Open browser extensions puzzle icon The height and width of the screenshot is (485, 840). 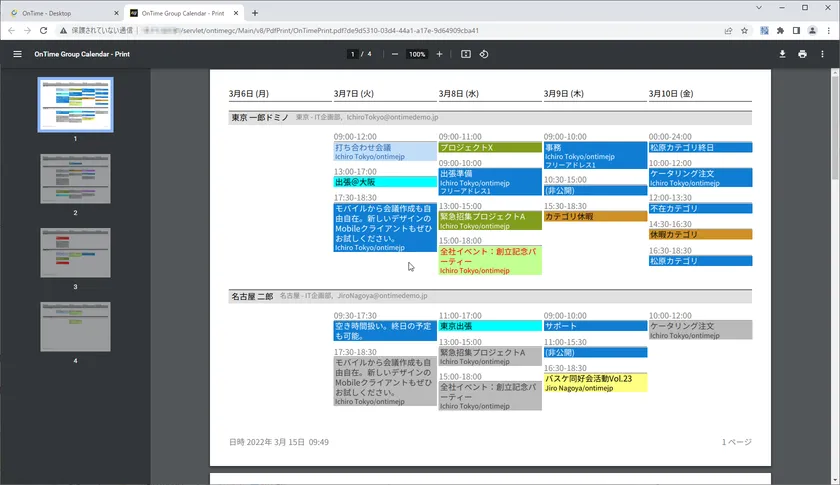[780, 31]
